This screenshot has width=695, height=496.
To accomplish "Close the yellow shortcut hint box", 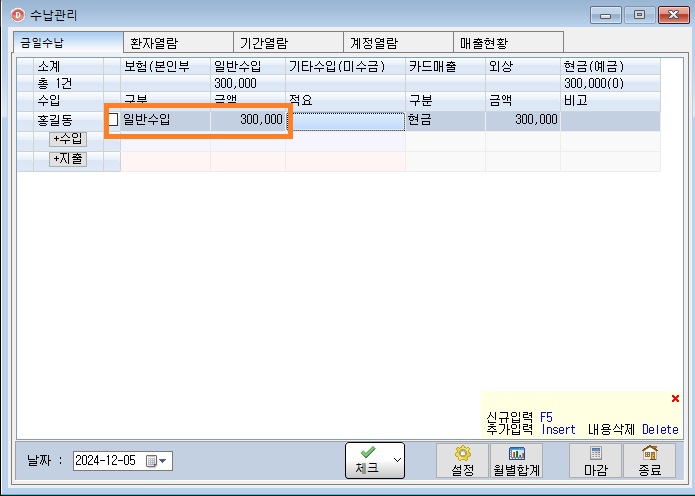I will 675,398.
